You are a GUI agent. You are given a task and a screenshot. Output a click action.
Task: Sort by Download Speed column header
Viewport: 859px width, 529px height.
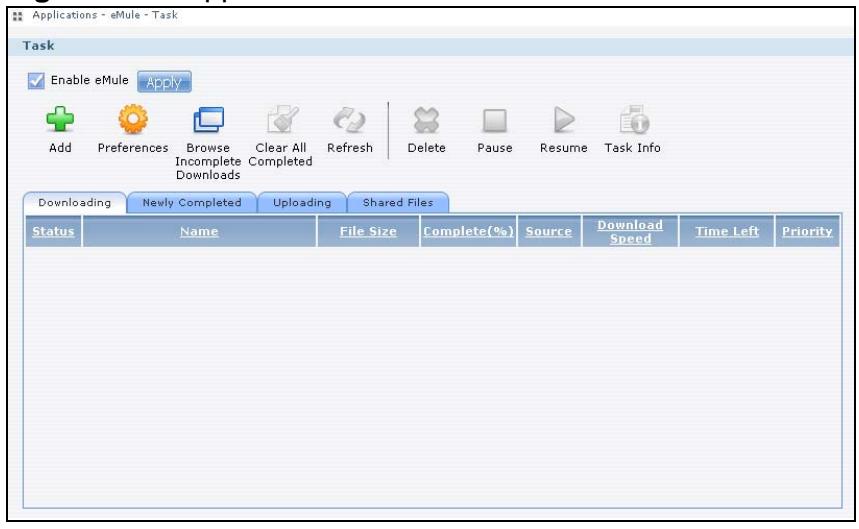630,232
